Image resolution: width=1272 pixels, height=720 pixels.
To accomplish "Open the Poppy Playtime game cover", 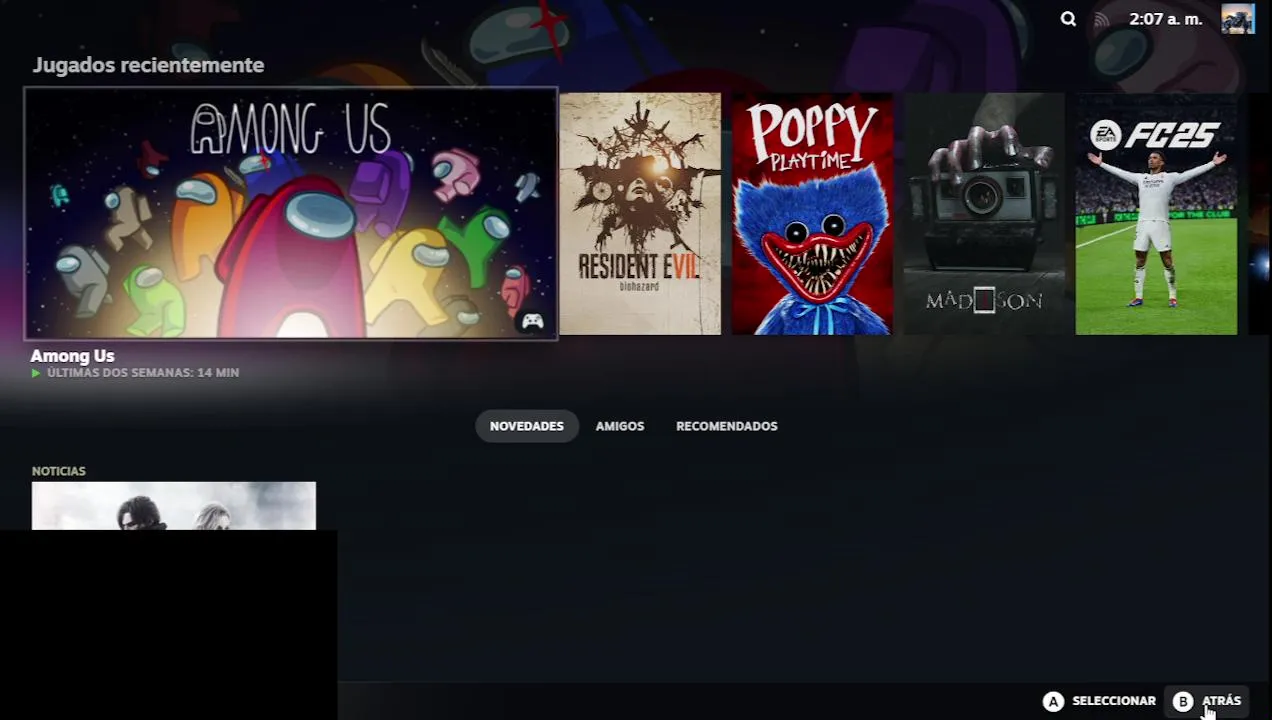I will click(812, 214).
